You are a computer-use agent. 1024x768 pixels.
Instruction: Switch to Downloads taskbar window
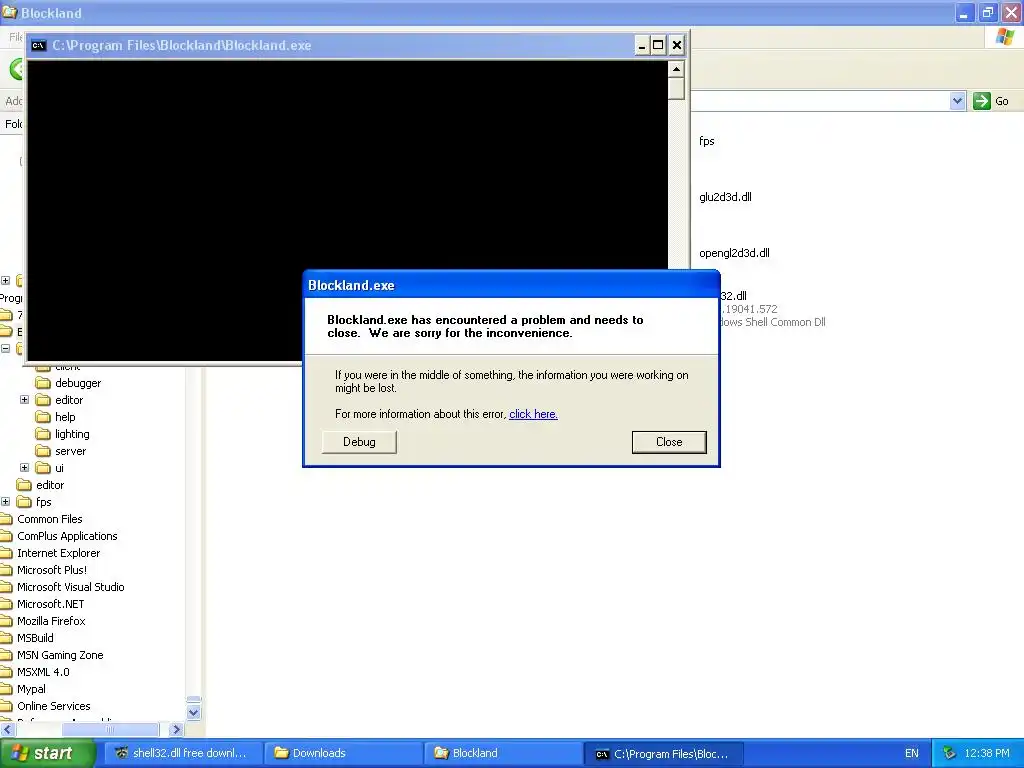tap(342, 753)
